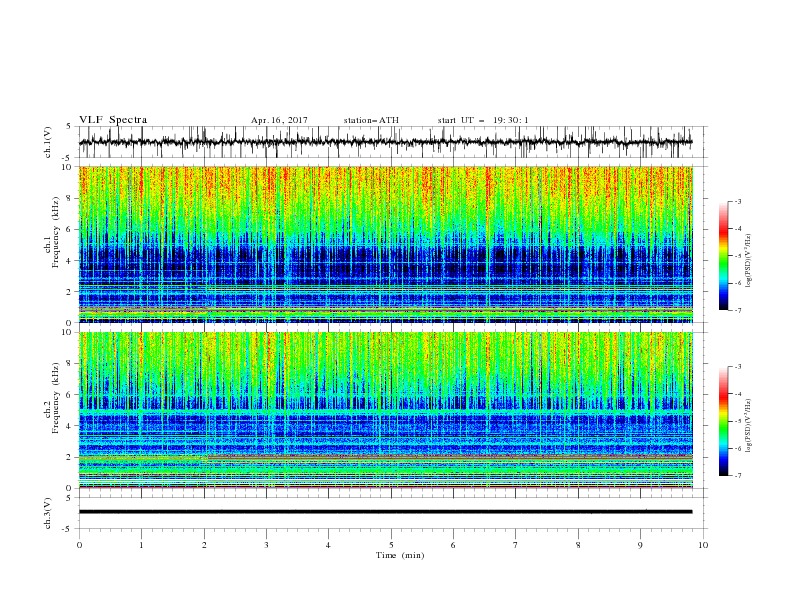Click the ch.2 'Frequency (kHz)' axis label
Screen dimensions: 792x612
point(56,398)
